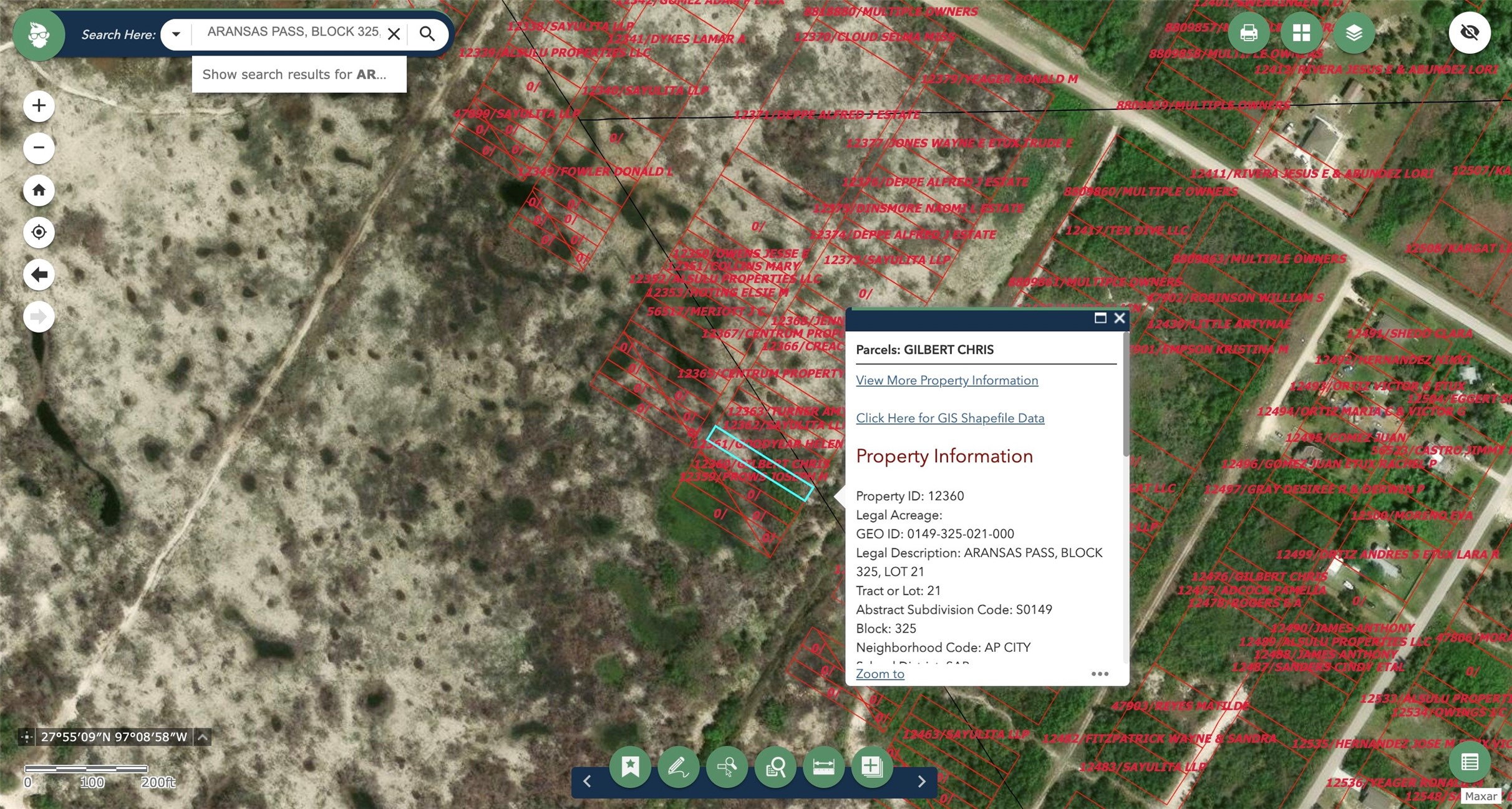Click the Zoom to link in popup
Screen dimensions: 1512x809
point(880,674)
